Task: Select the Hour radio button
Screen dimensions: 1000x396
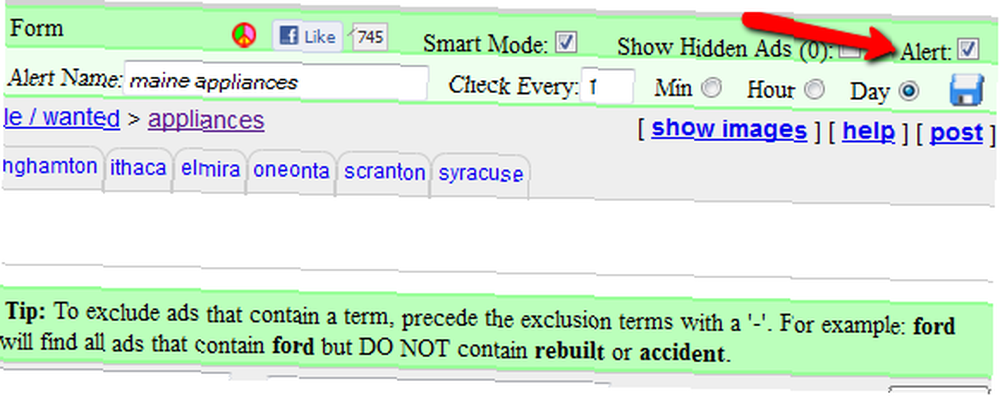Action: 814,90
